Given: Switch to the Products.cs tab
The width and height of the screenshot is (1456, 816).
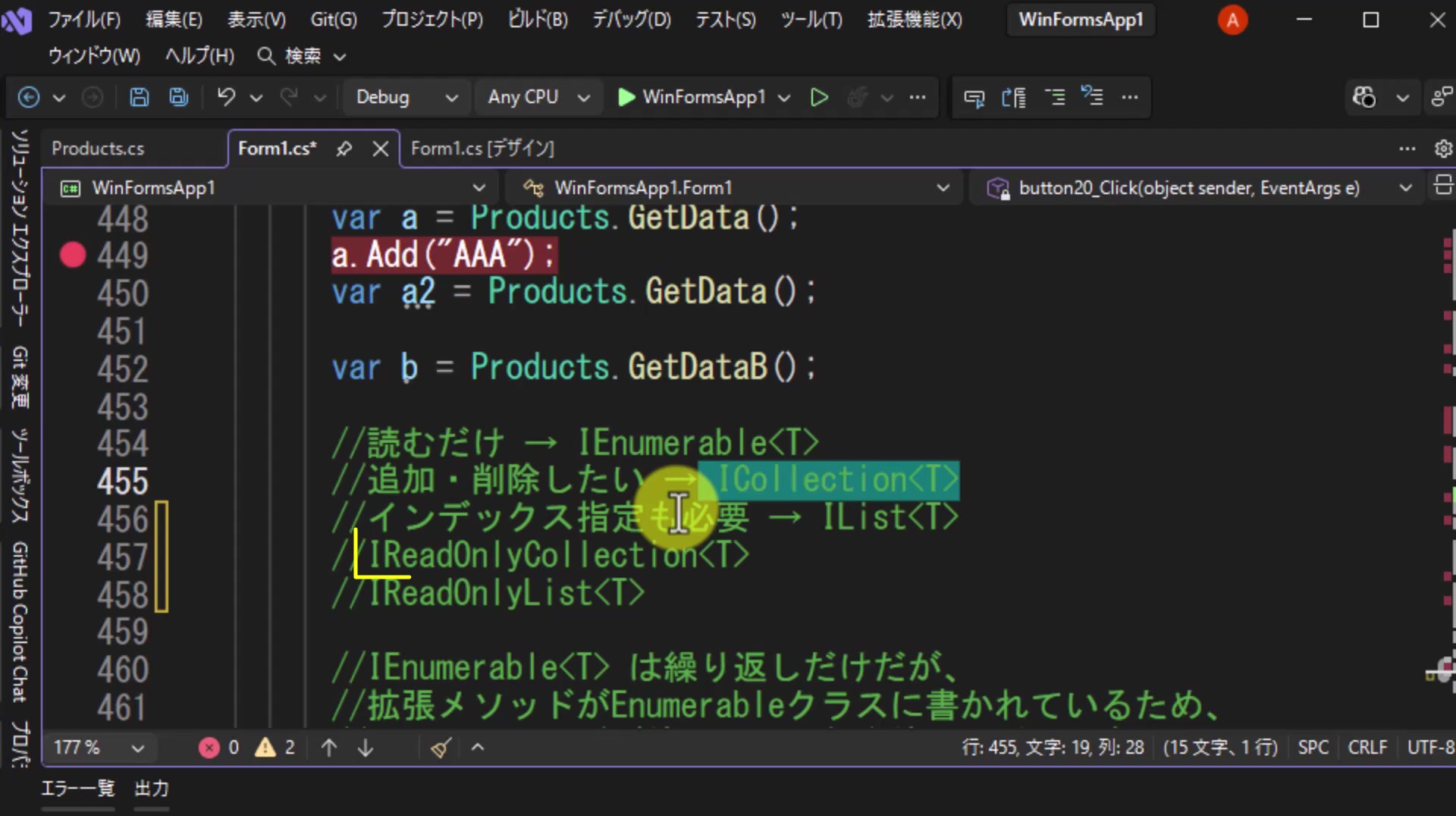Looking at the screenshot, I should (98, 149).
